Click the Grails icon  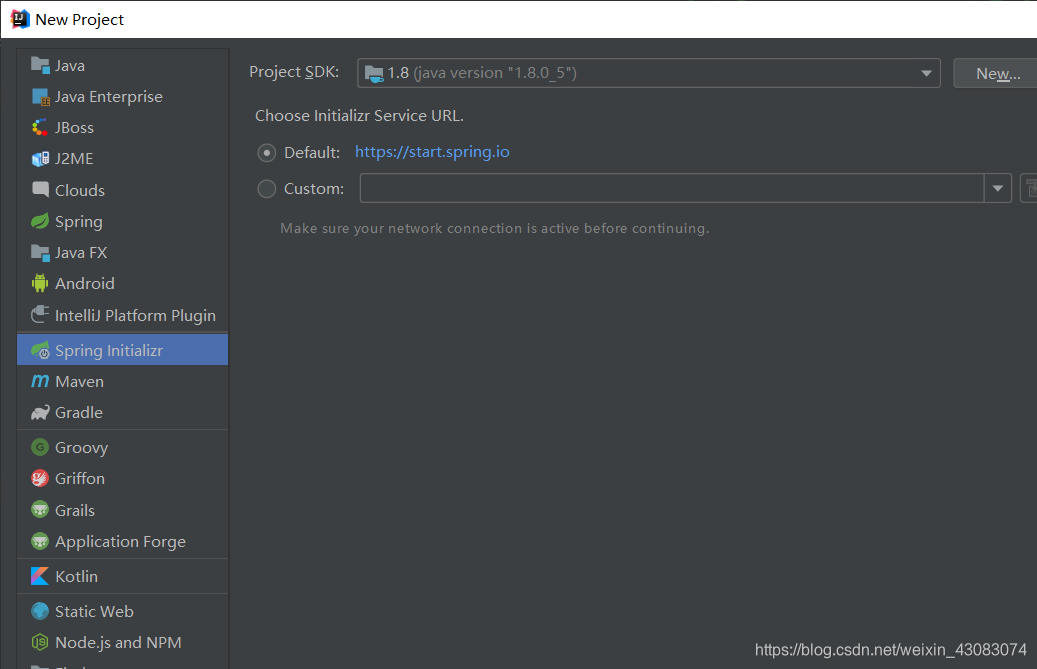click(40, 510)
